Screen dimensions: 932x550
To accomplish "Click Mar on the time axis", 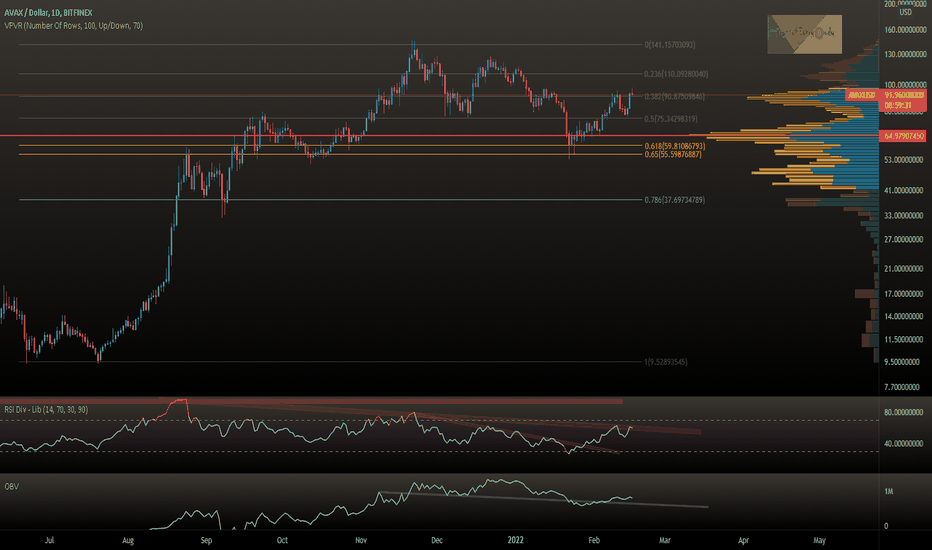I will click(x=665, y=540).
